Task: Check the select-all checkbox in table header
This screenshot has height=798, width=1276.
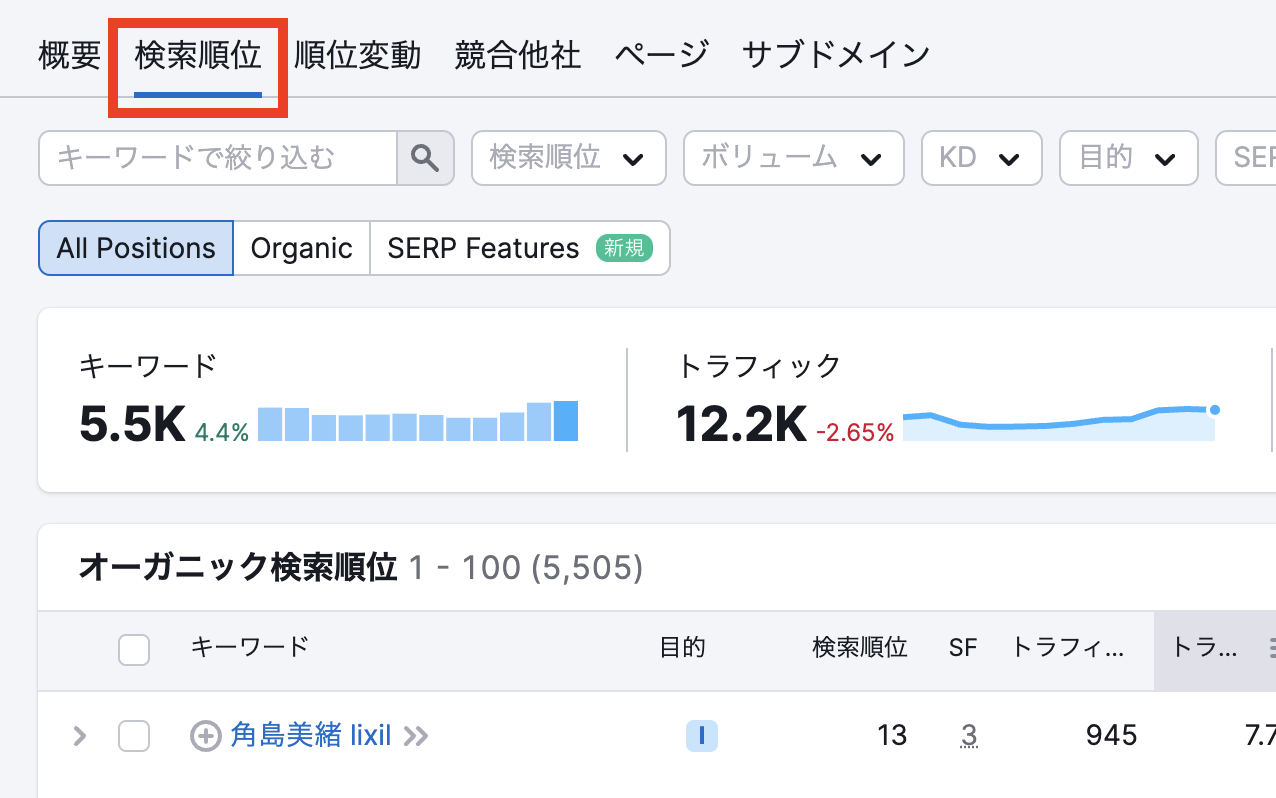Action: 133,649
